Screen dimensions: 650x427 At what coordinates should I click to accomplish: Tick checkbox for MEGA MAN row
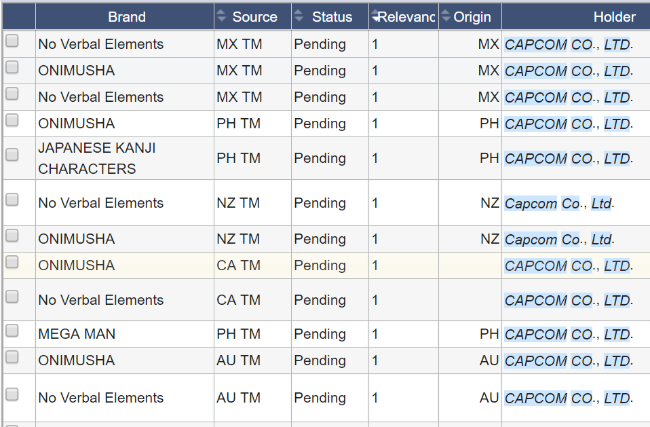12,330
